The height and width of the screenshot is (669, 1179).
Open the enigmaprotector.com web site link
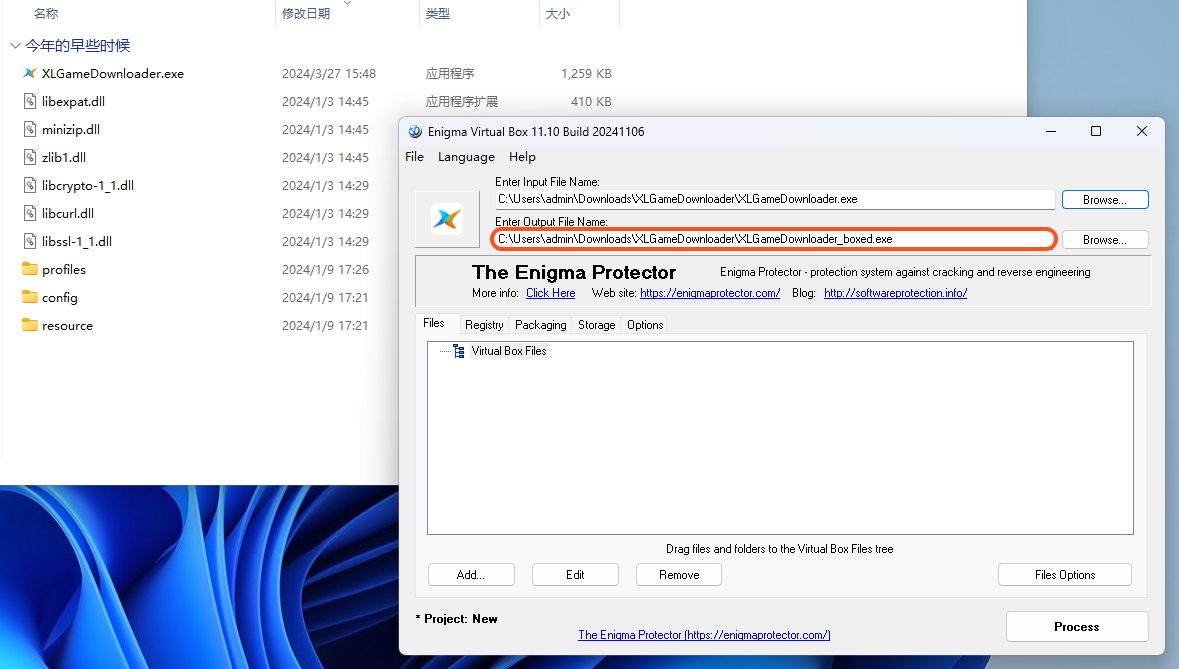(x=710, y=293)
